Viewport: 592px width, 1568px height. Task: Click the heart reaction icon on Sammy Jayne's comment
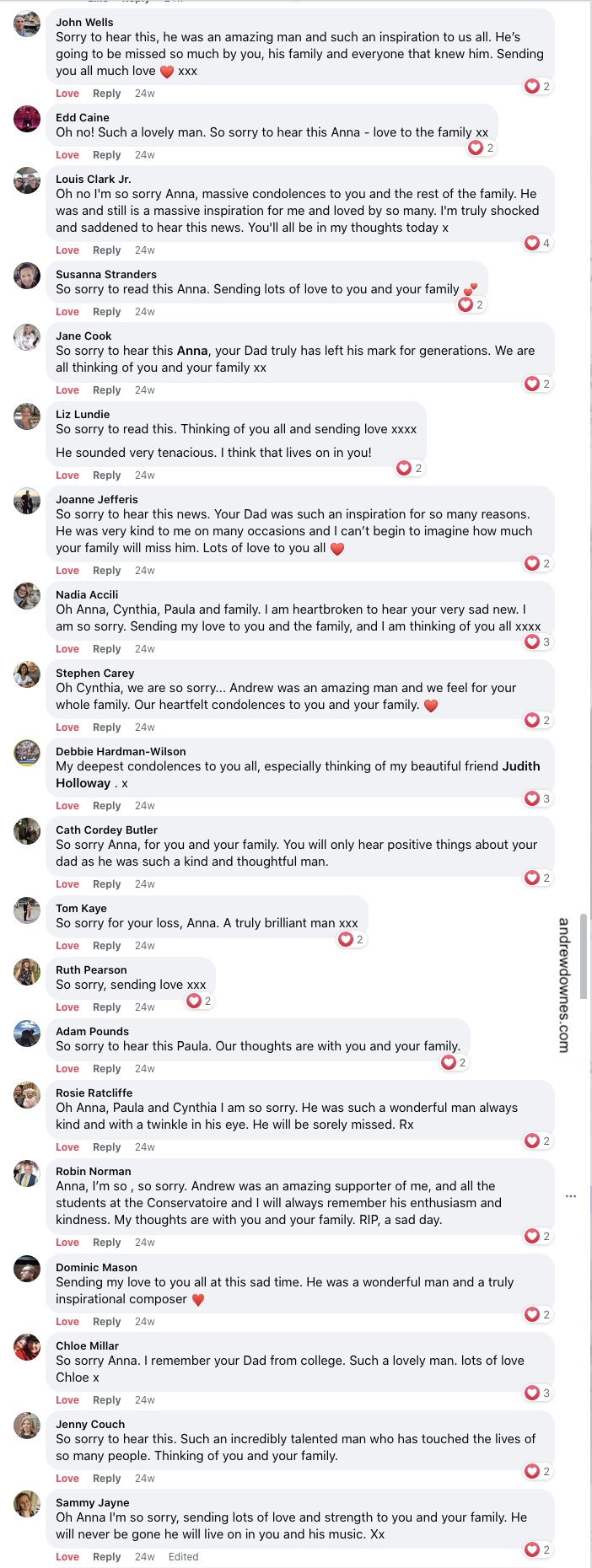tap(534, 1549)
